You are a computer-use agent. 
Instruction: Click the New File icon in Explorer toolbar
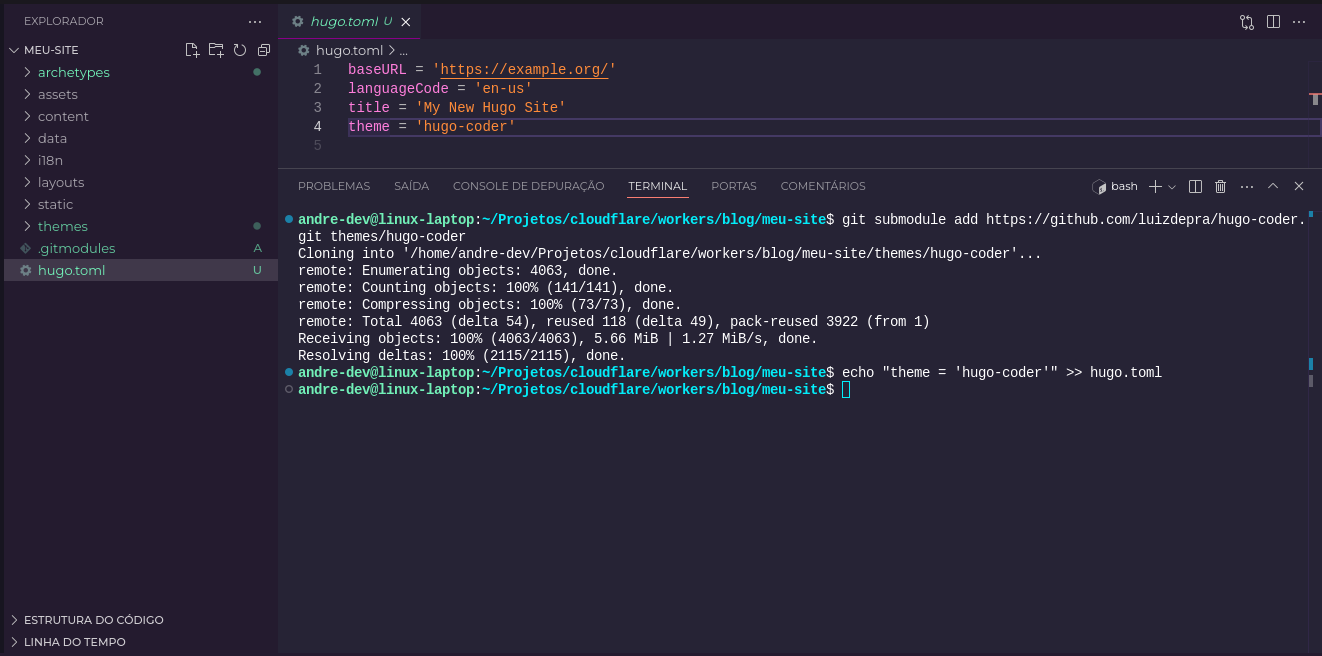193,49
